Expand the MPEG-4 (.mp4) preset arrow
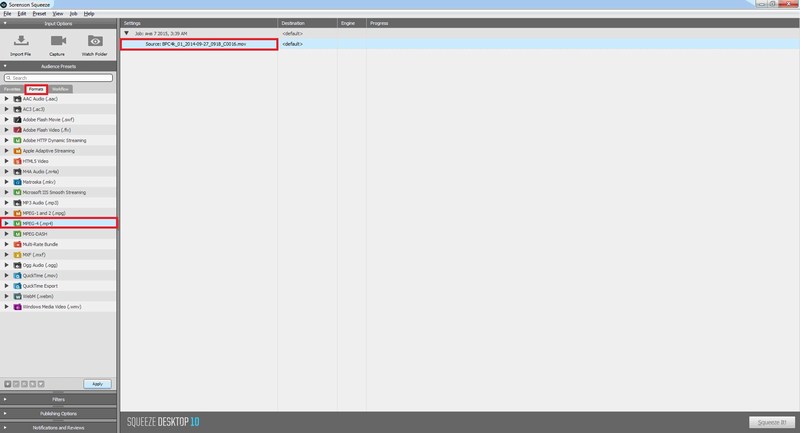 [7, 223]
